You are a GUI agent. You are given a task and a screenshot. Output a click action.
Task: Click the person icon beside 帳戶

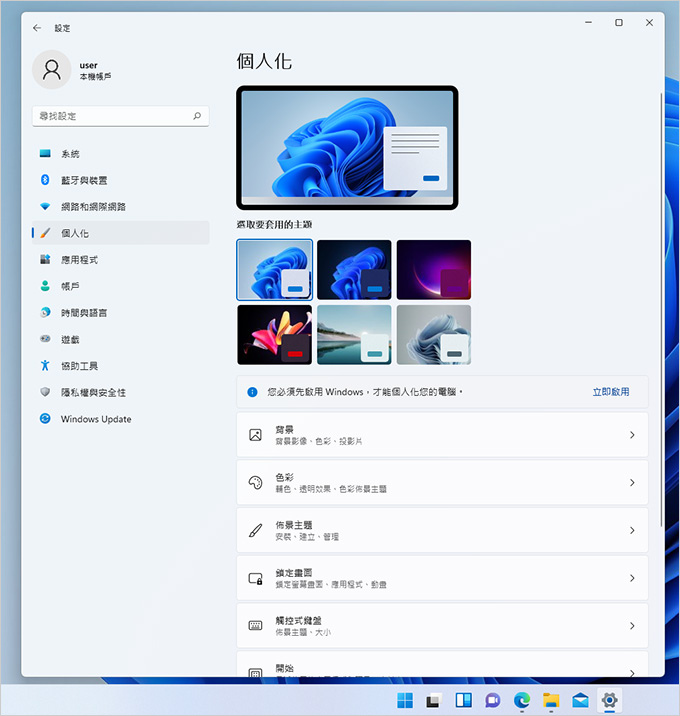click(x=45, y=286)
